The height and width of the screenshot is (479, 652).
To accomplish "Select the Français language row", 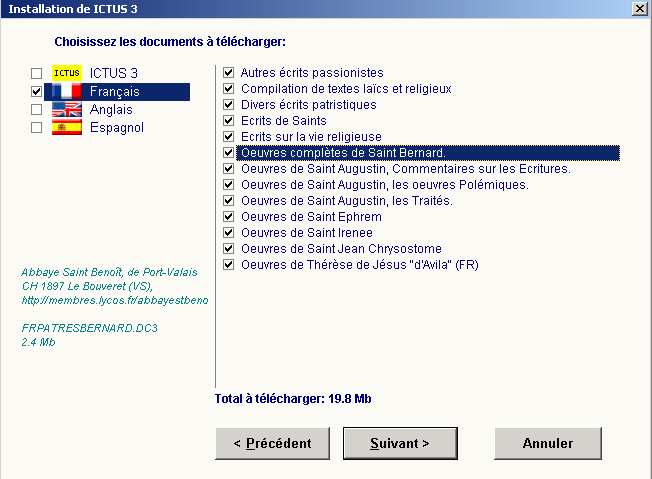I will click(x=117, y=91).
